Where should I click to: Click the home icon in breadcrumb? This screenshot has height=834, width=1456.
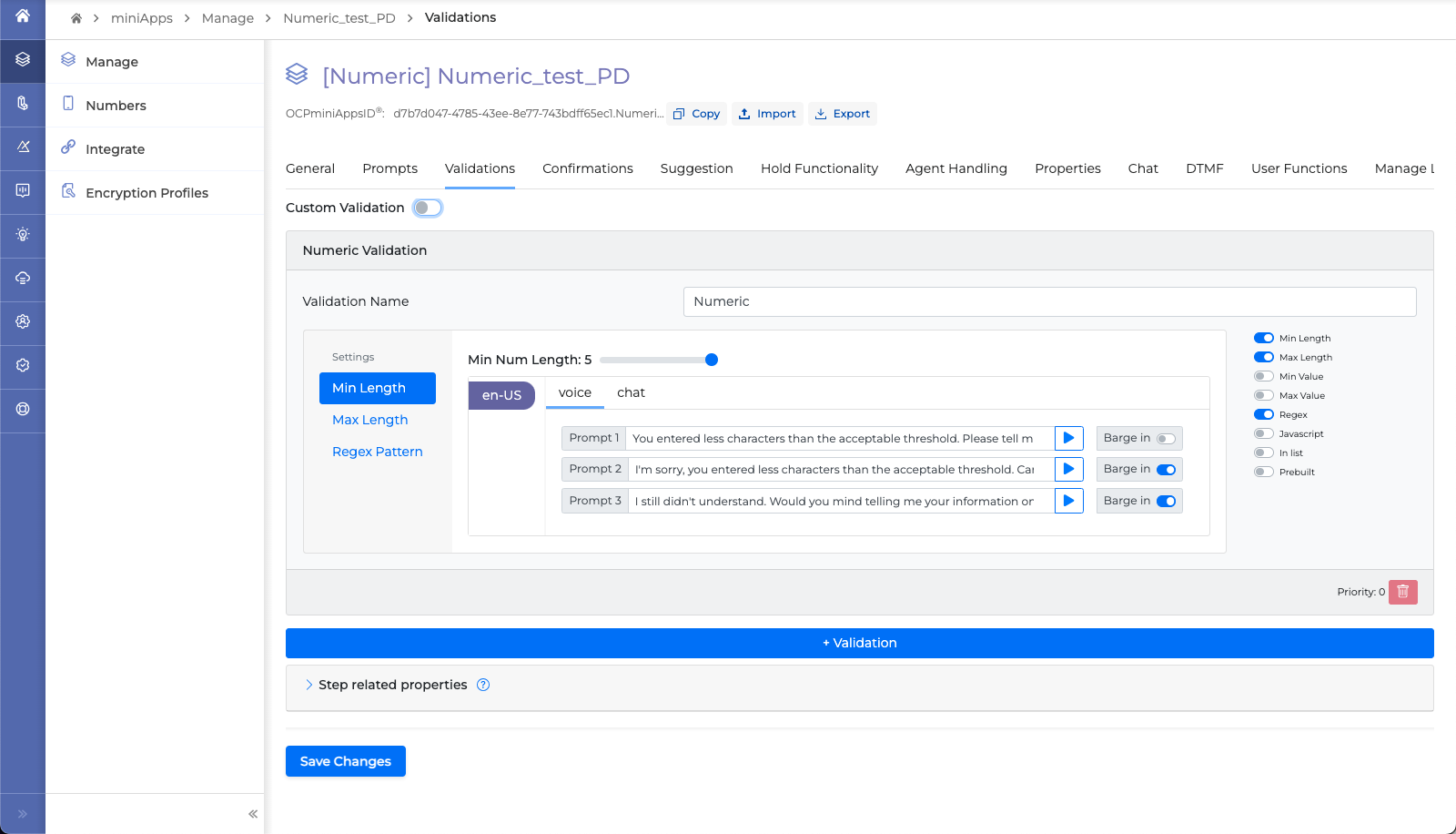[76, 18]
